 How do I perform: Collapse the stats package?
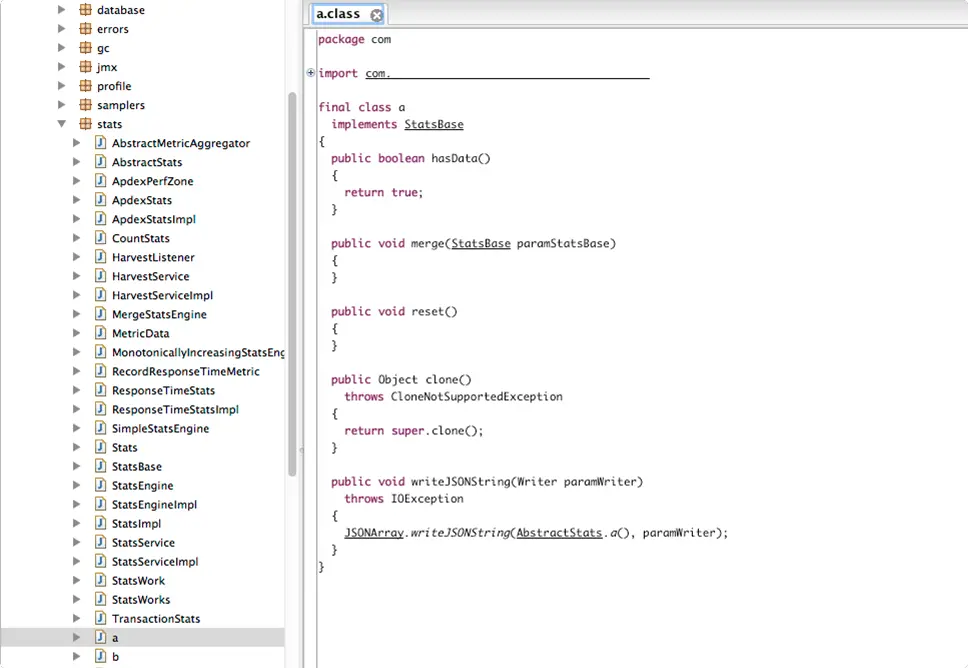coord(62,124)
